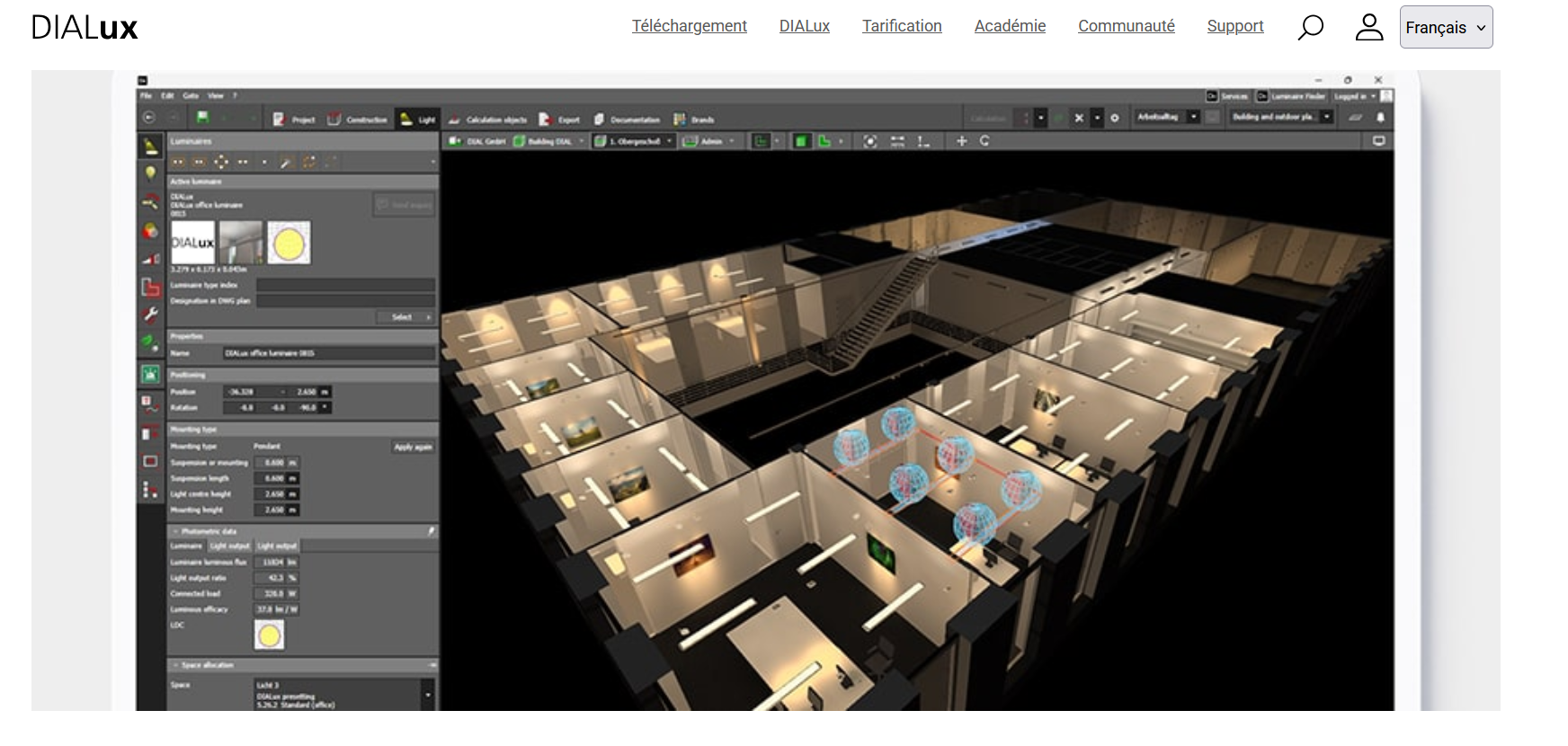Click the notification bell icon

coord(1380,118)
